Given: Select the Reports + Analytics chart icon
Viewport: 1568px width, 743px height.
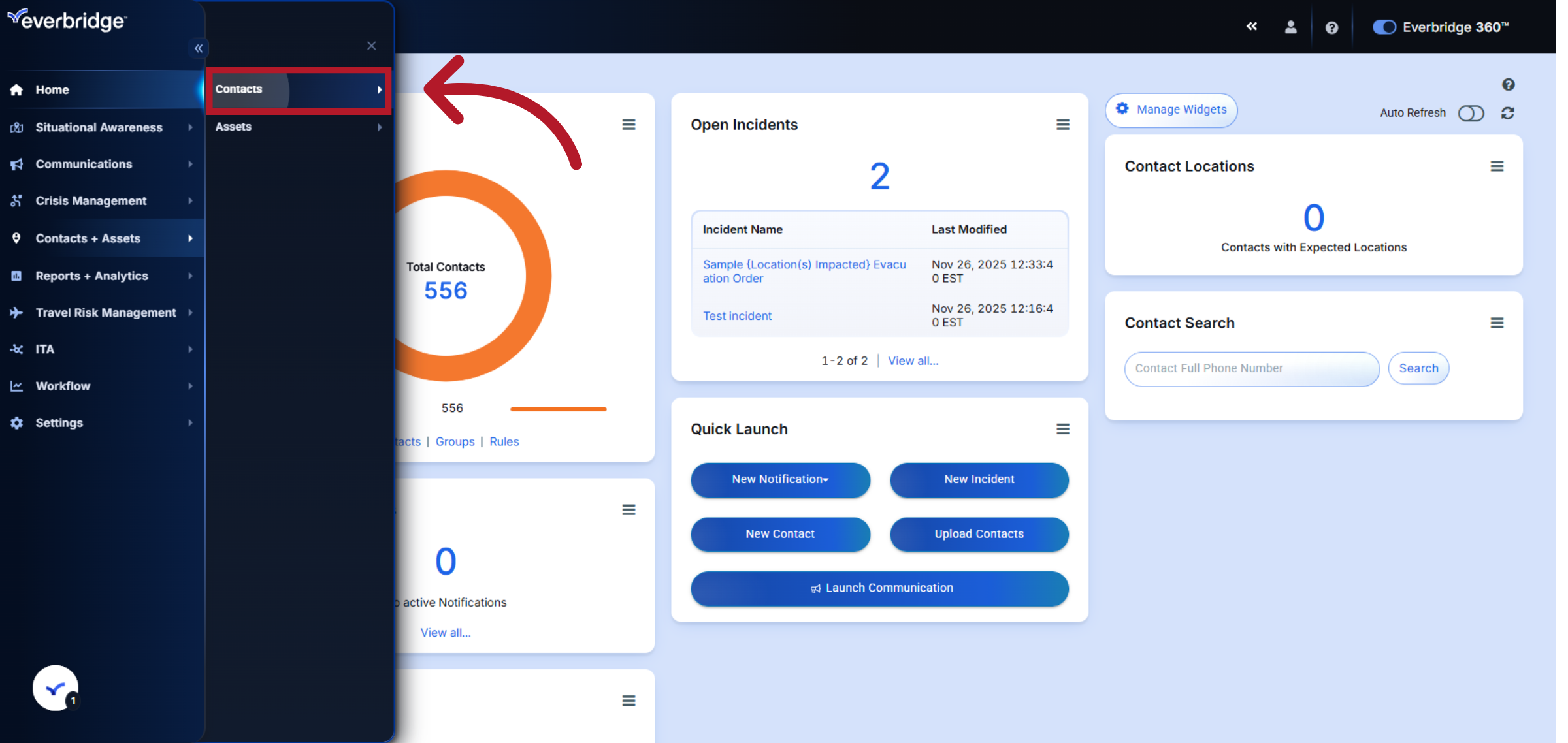Looking at the screenshot, I should point(17,276).
